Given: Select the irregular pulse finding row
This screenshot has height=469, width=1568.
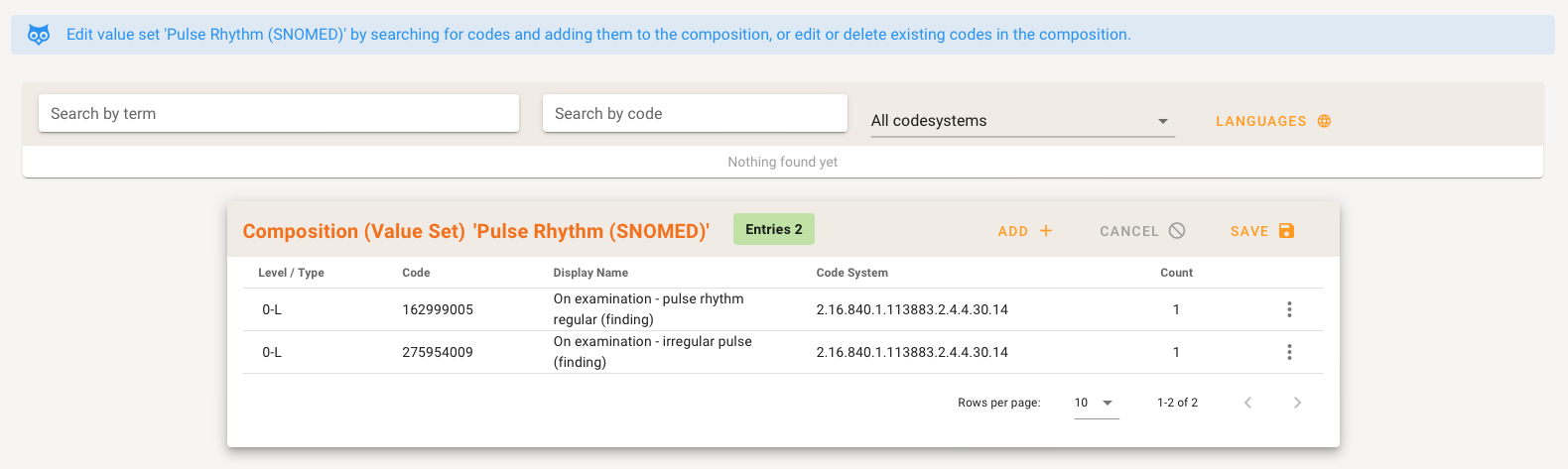Looking at the screenshot, I should [652, 352].
